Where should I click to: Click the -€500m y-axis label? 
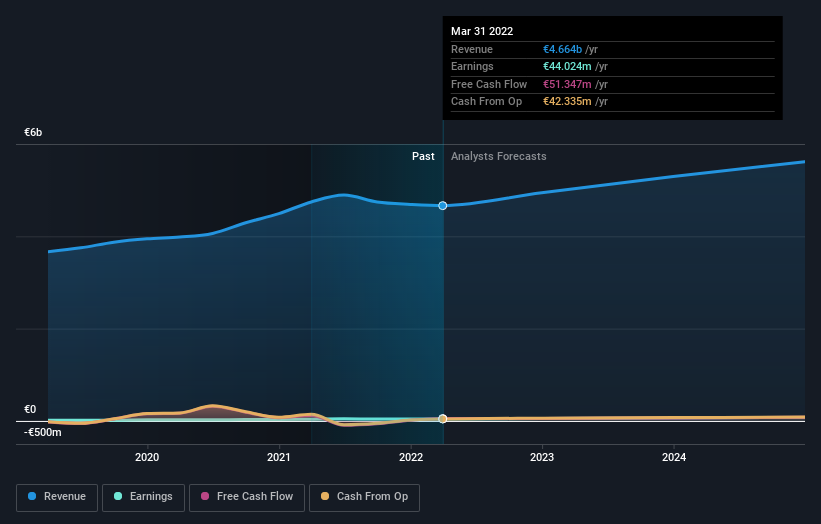[43, 432]
